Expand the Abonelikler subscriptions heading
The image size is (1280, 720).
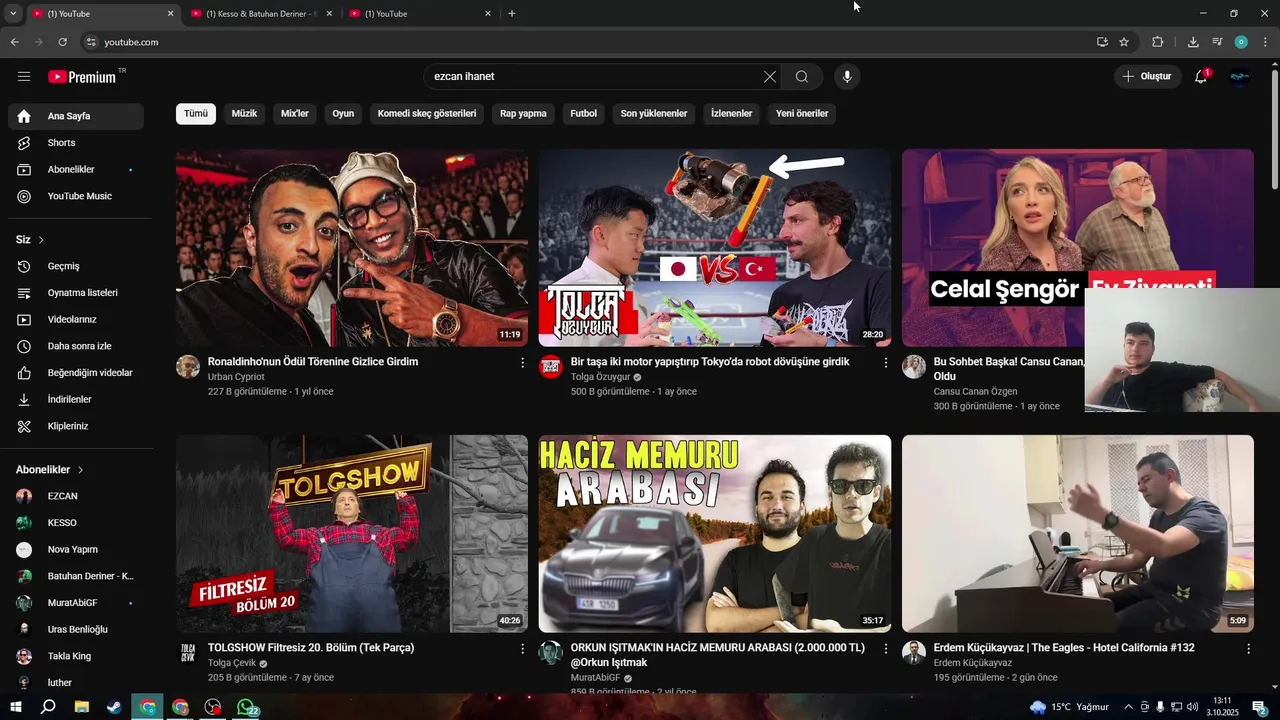50,470
